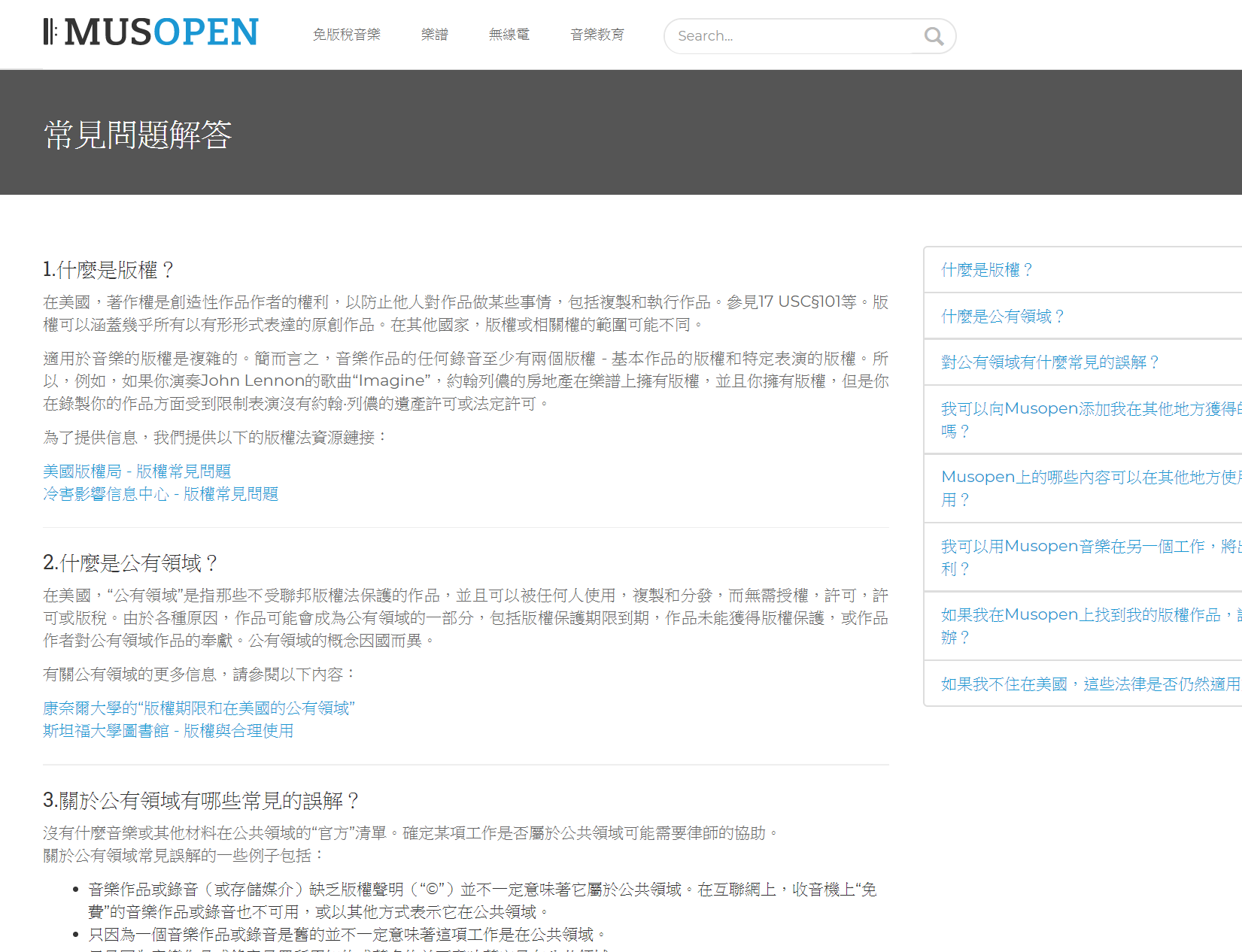
Task: Select sidebar item 如果我不住在美國
Action: pos(1083,684)
